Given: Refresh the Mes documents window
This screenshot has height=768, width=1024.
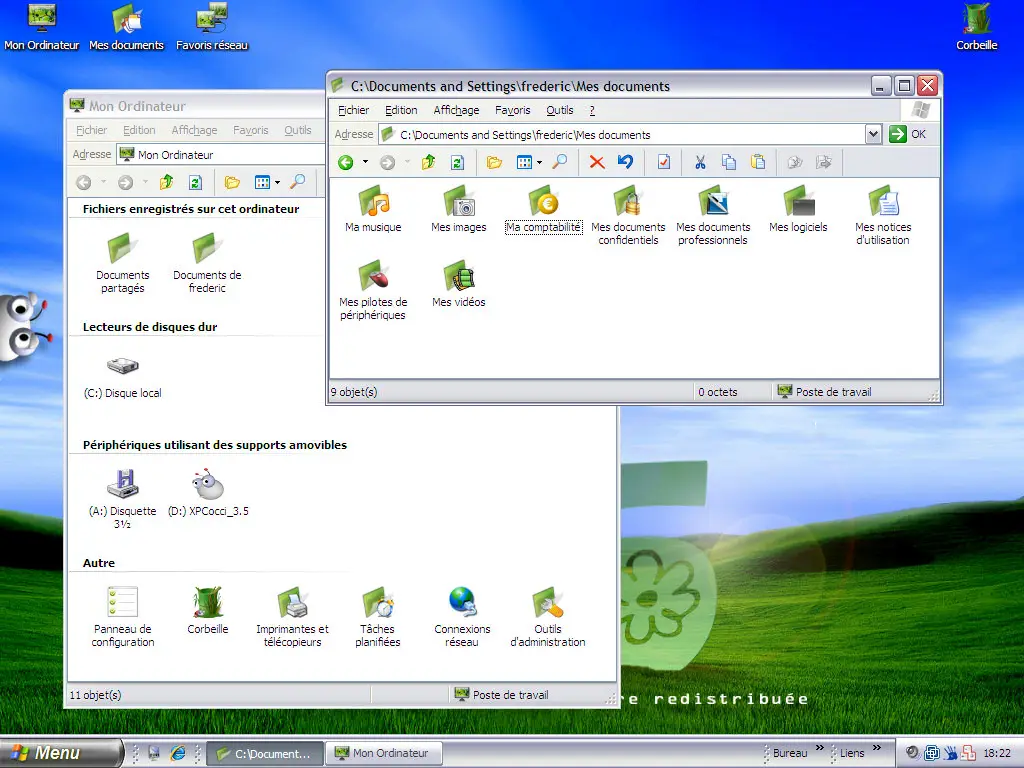Looking at the screenshot, I should 458,163.
